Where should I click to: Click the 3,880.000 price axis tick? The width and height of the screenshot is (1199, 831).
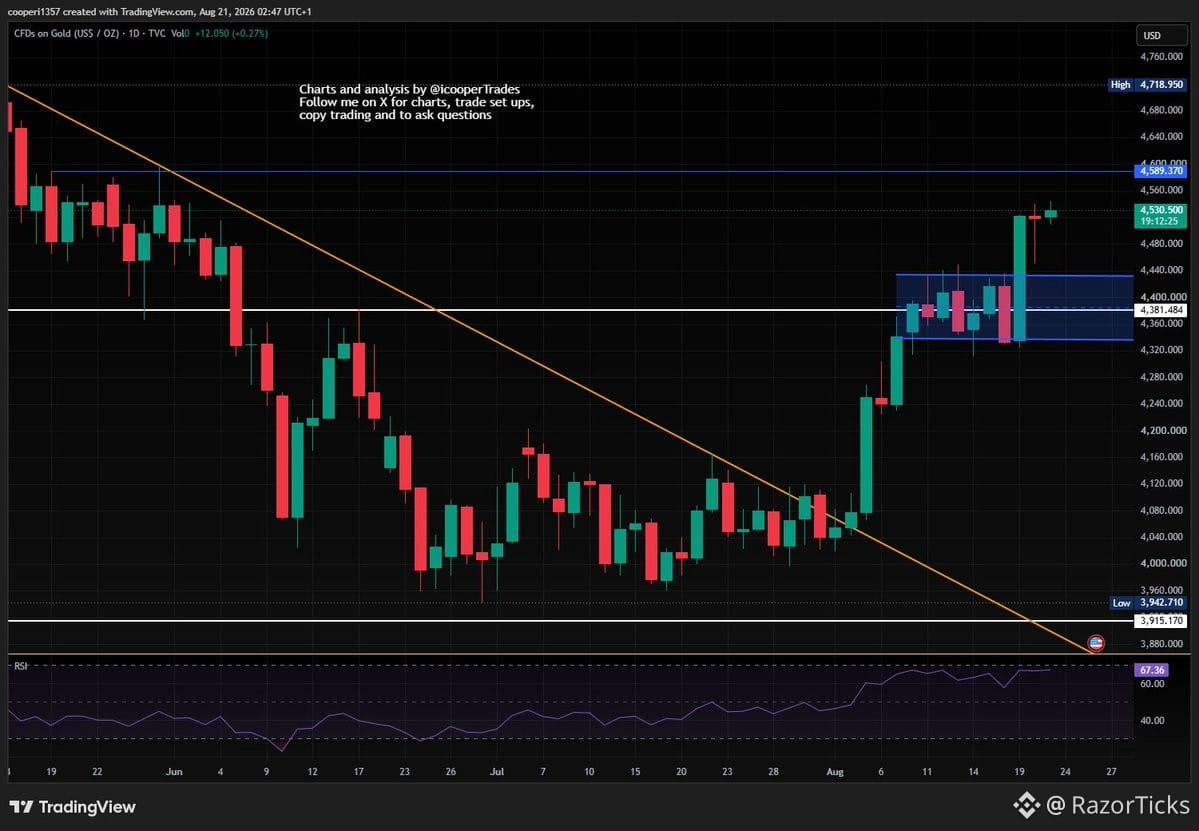point(1162,644)
